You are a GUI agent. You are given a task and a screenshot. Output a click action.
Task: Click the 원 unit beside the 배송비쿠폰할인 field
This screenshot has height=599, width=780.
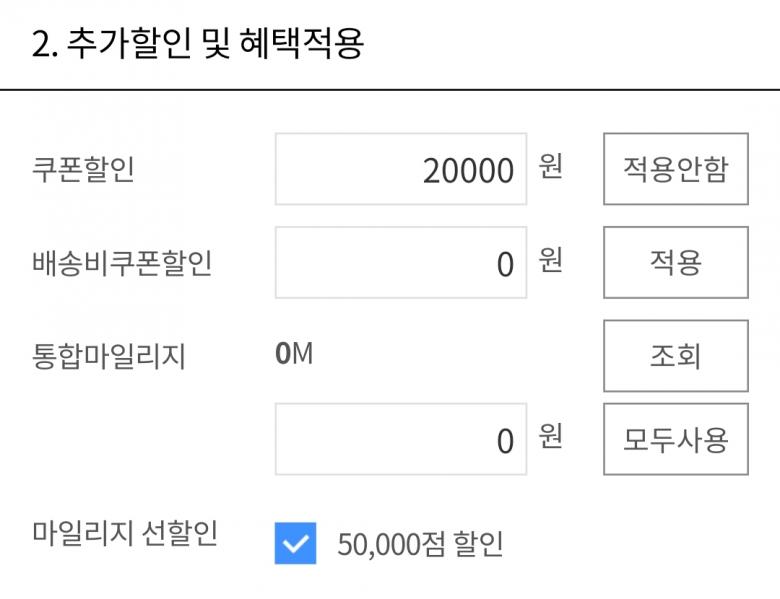point(550,261)
